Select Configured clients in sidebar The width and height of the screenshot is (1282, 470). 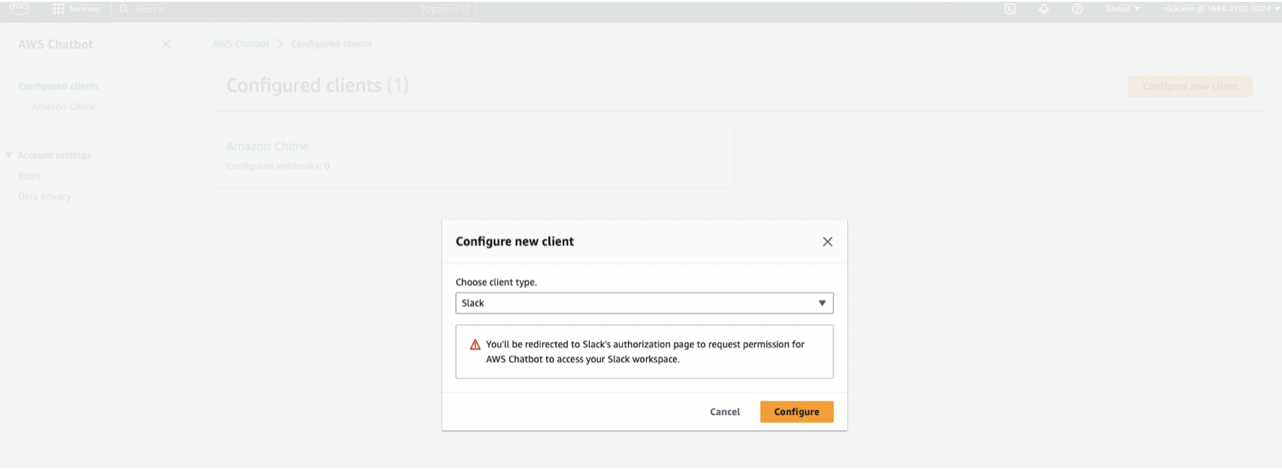click(59, 87)
